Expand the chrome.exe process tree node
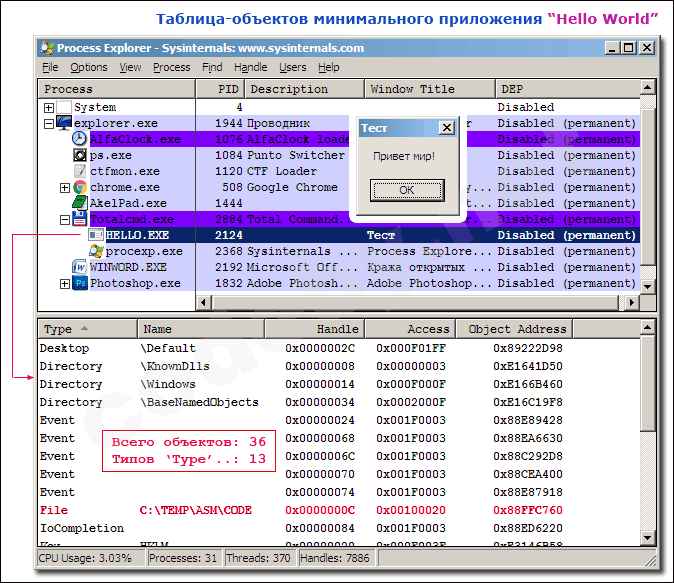The width and height of the screenshot is (674, 583). (65, 188)
